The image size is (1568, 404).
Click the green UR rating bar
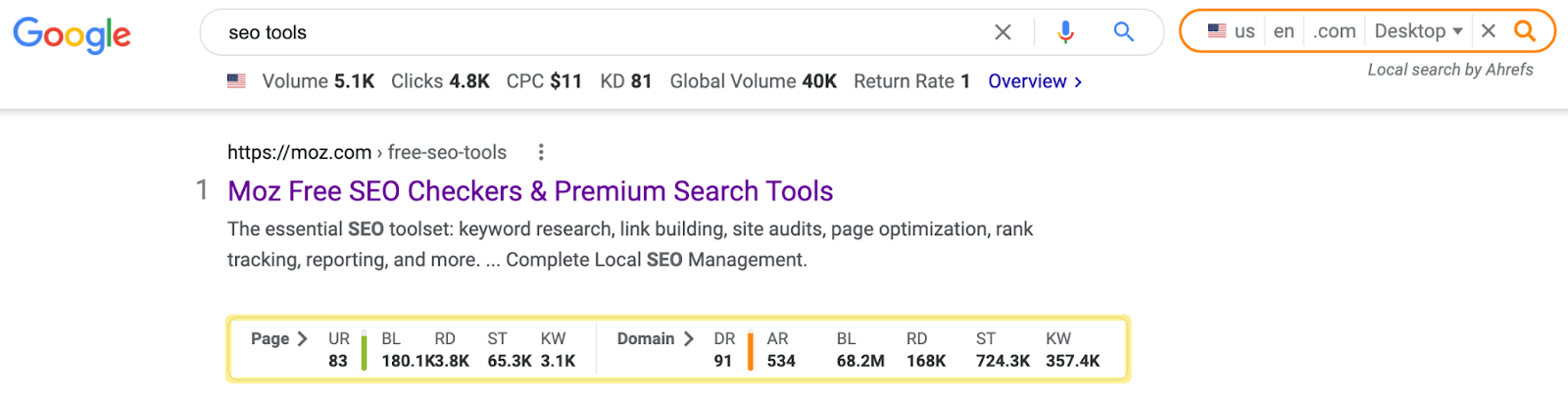pos(365,351)
